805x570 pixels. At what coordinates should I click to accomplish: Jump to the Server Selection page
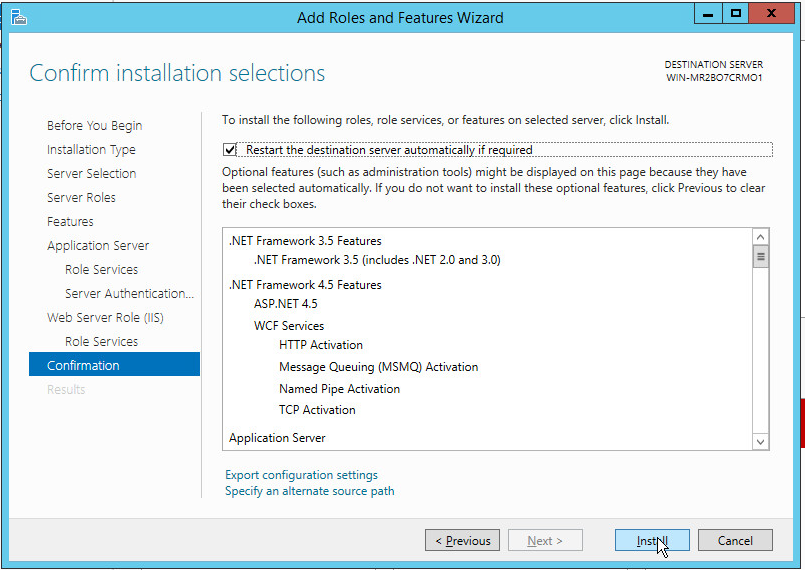pos(91,174)
